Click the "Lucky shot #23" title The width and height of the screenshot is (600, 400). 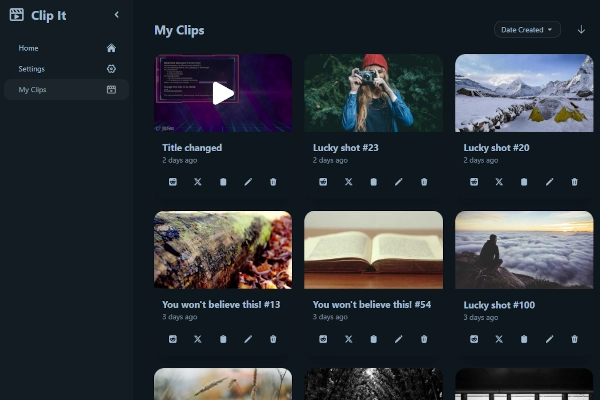pos(346,148)
